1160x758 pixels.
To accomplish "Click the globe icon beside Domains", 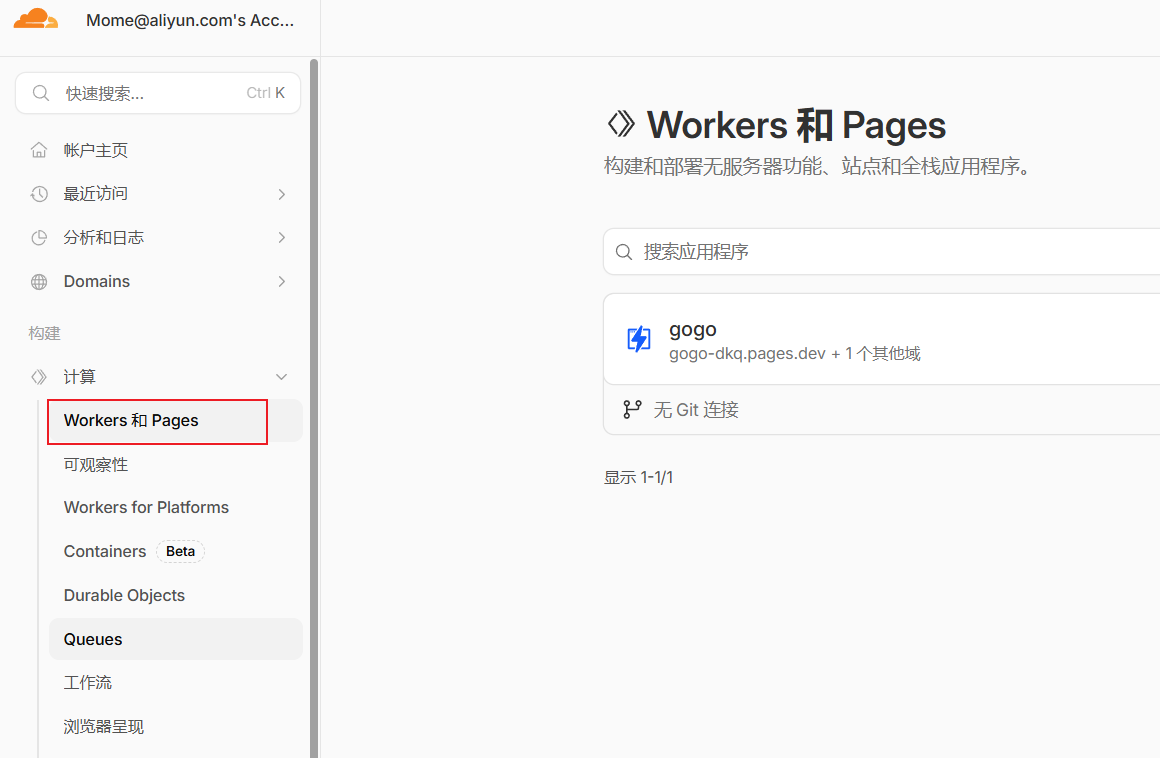I will click(x=39, y=282).
